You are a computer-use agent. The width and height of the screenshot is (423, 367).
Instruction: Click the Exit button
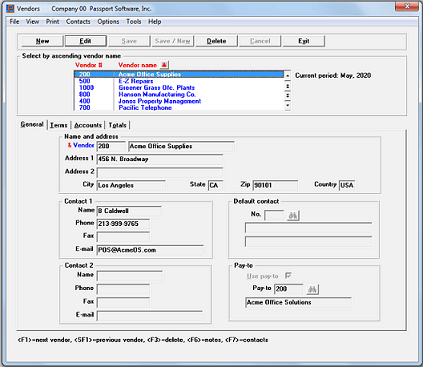pos(304,41)
